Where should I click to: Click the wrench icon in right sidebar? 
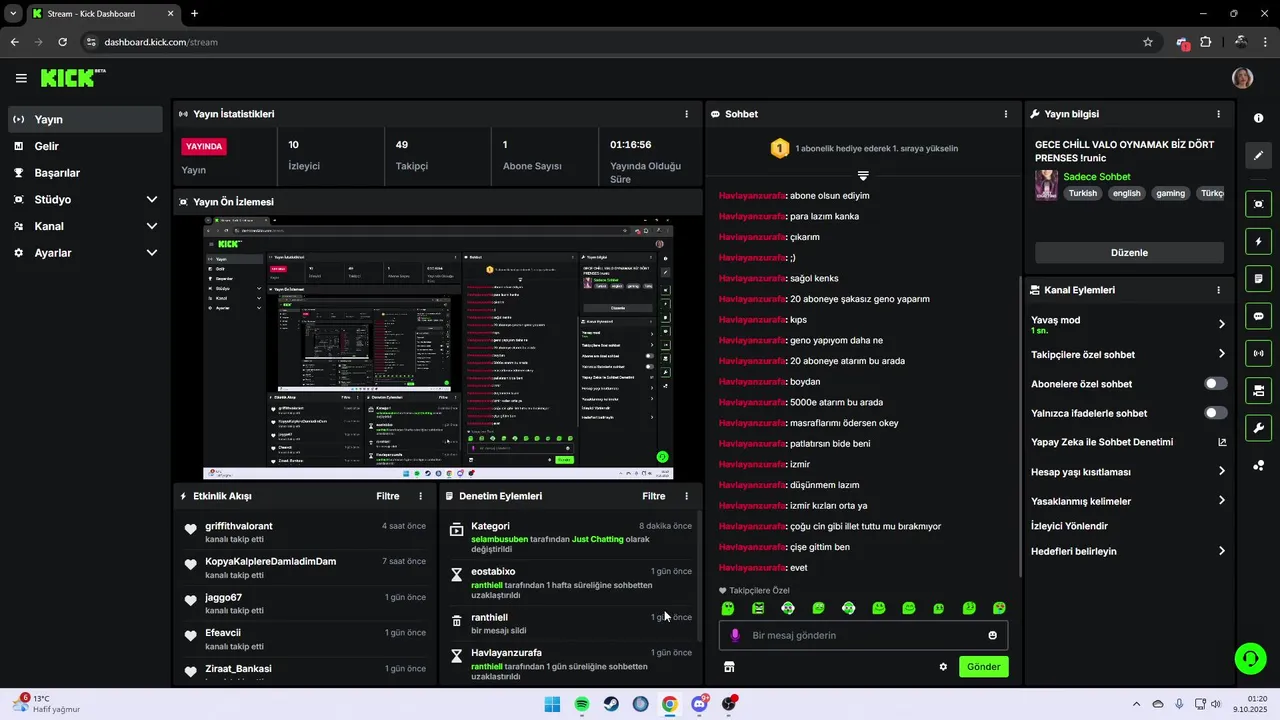(x=1258, y=428)
